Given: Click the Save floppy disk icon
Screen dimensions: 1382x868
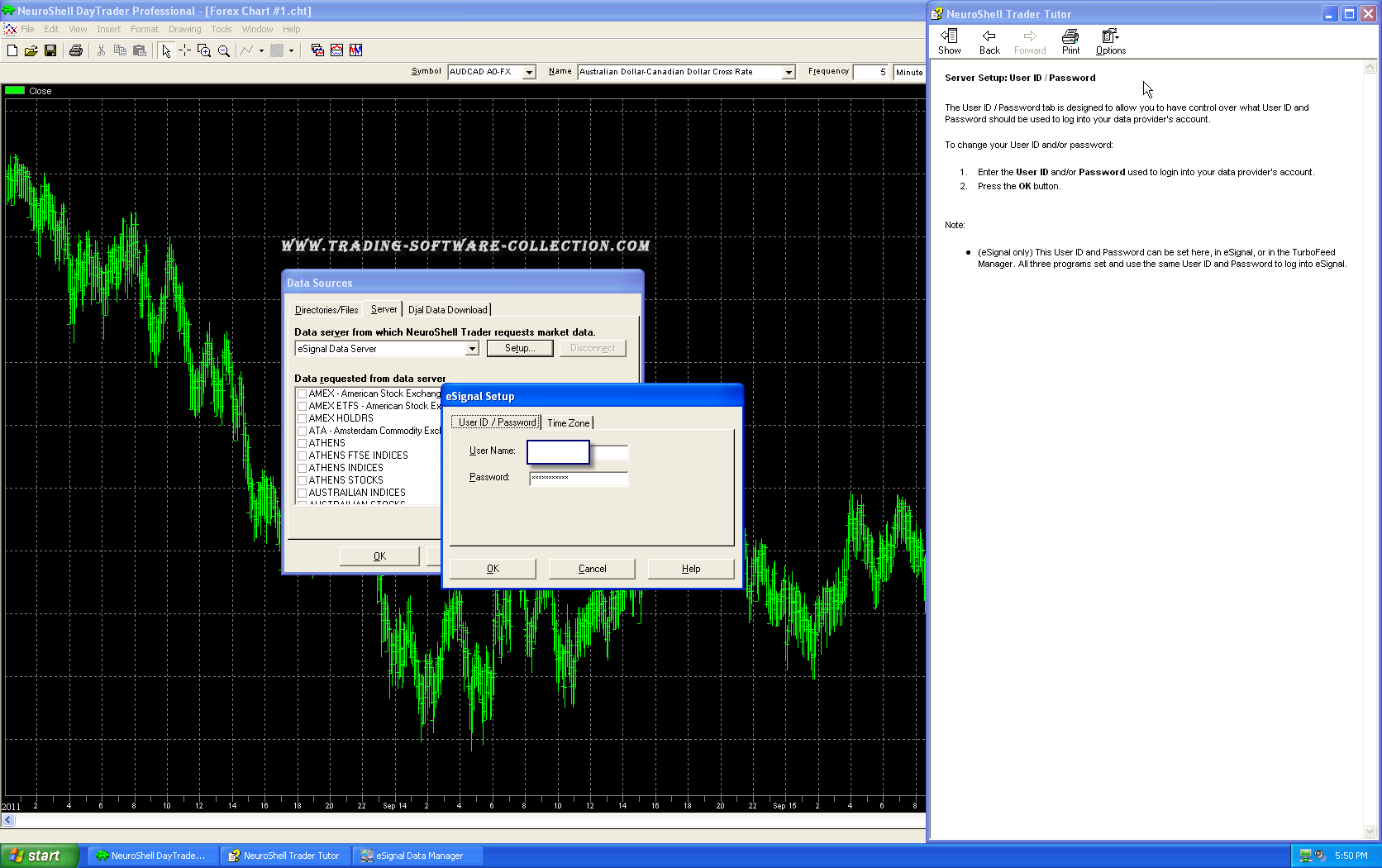Looking at the screenshot, I should click(50, 50).
